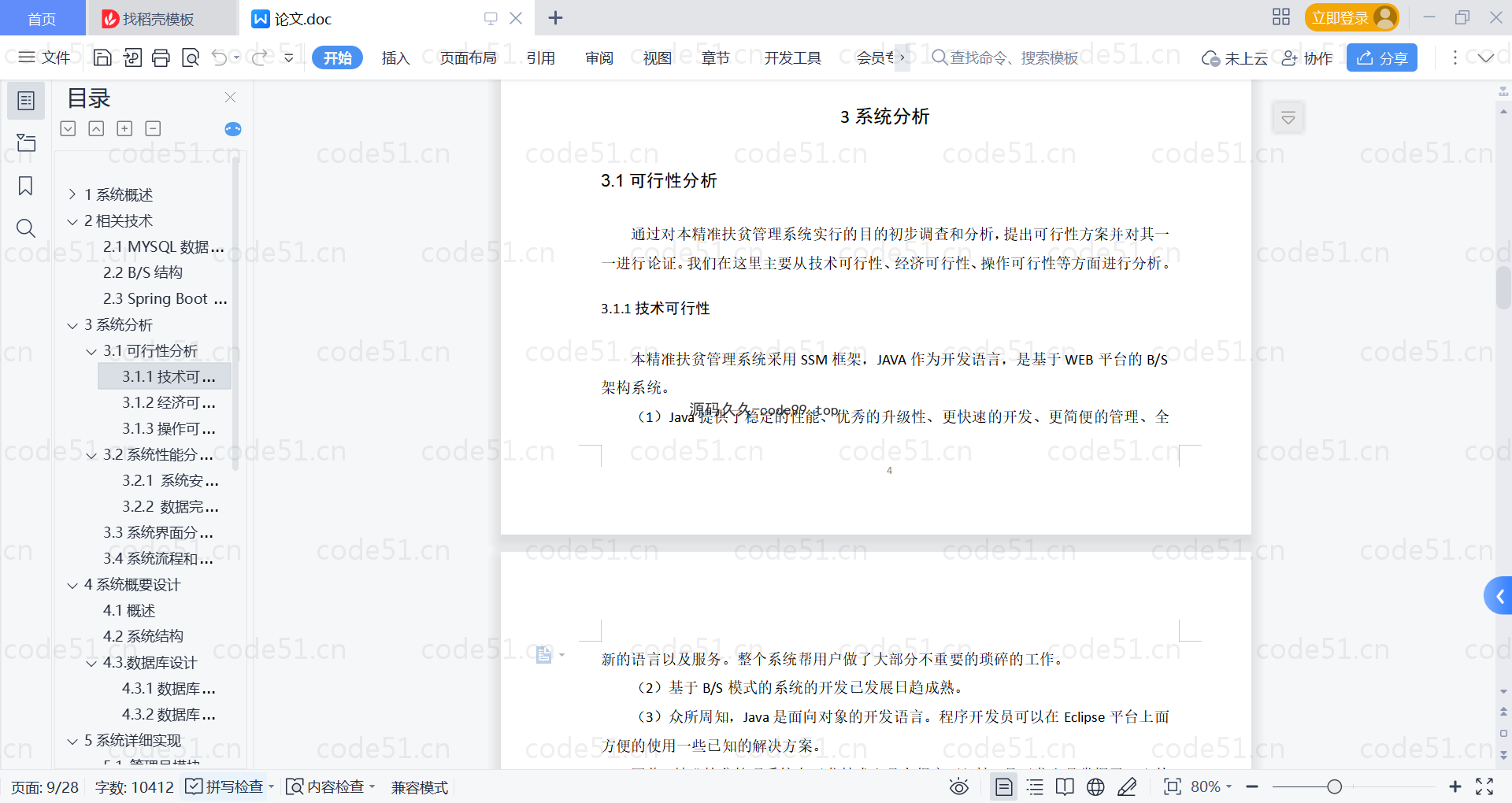This screenshot has height=803, width=1512.
Task: Expand the '1 系统概述' outline entry
Action: pos(72,194)
